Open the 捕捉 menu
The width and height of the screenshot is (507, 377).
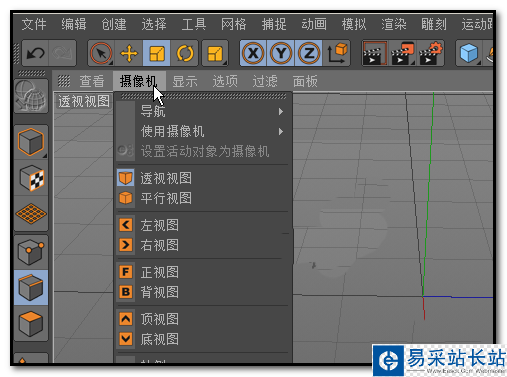click(274, 24)
